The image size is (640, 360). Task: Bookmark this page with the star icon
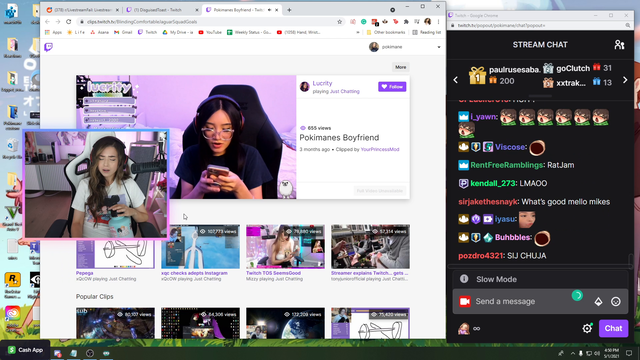(x=339, y=22)
